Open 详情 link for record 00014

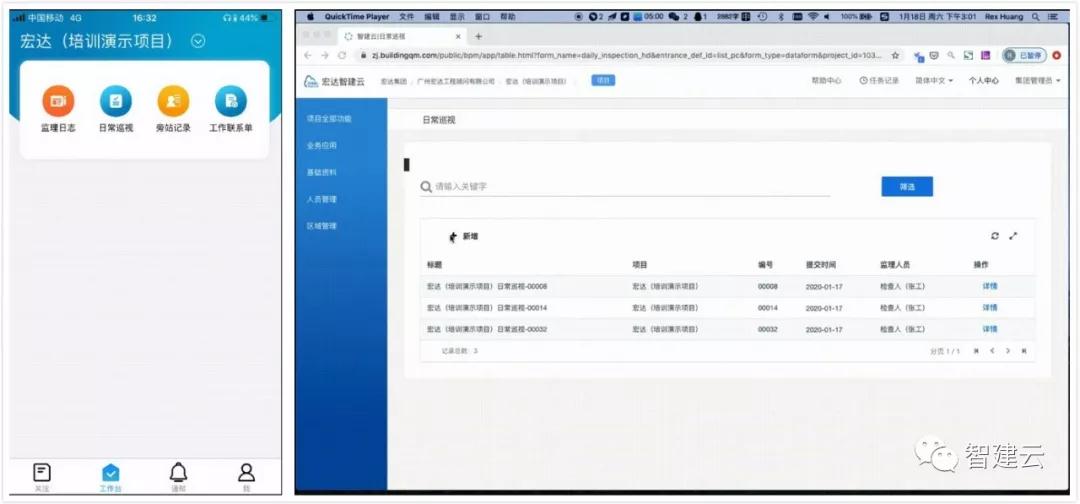[989, 308]
